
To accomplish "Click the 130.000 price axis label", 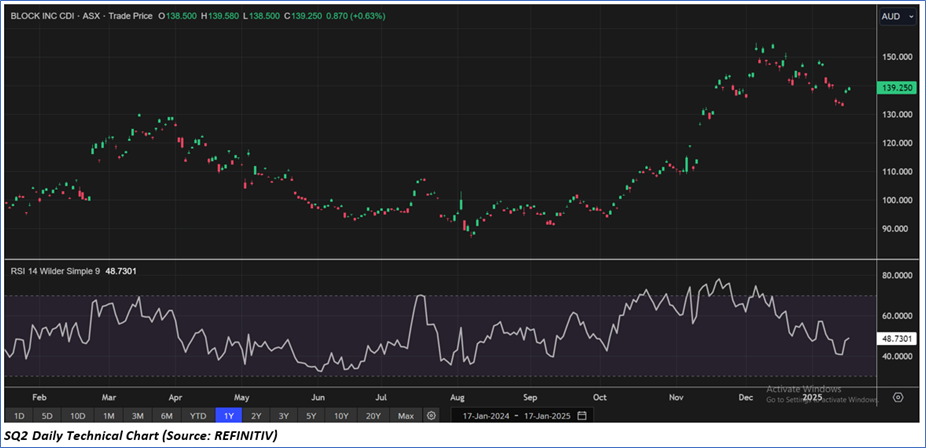I will (898, 115).
